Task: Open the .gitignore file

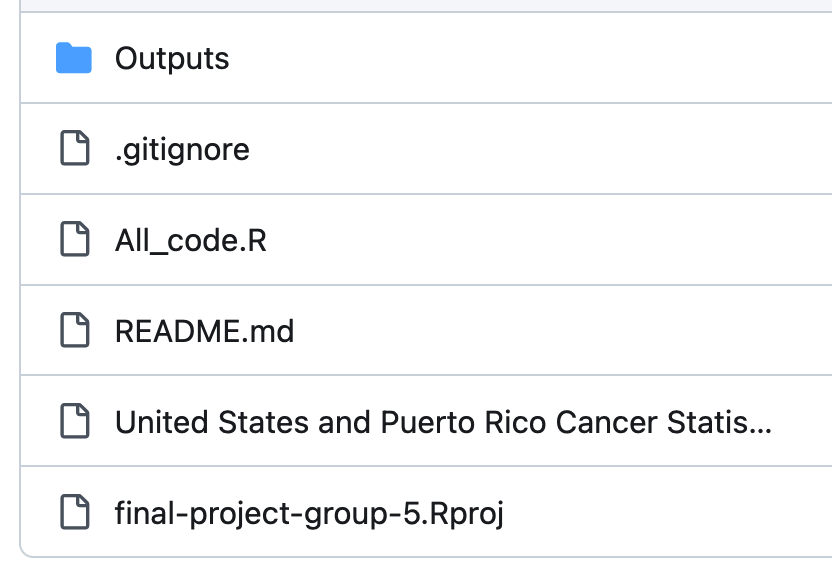Action: click(x=182, y=150)
